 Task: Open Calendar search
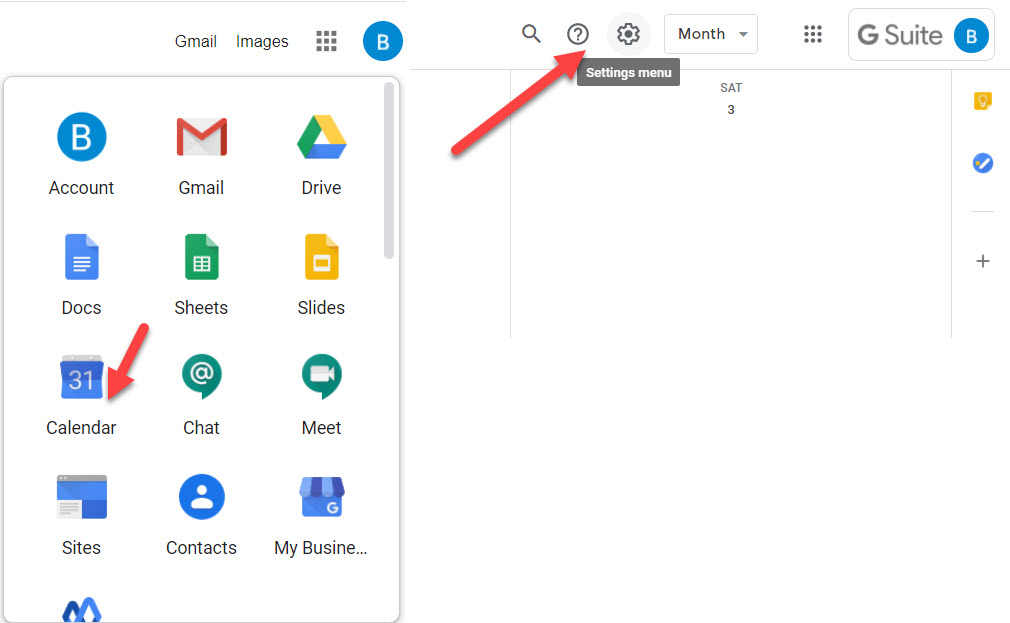tap(531, 33)
